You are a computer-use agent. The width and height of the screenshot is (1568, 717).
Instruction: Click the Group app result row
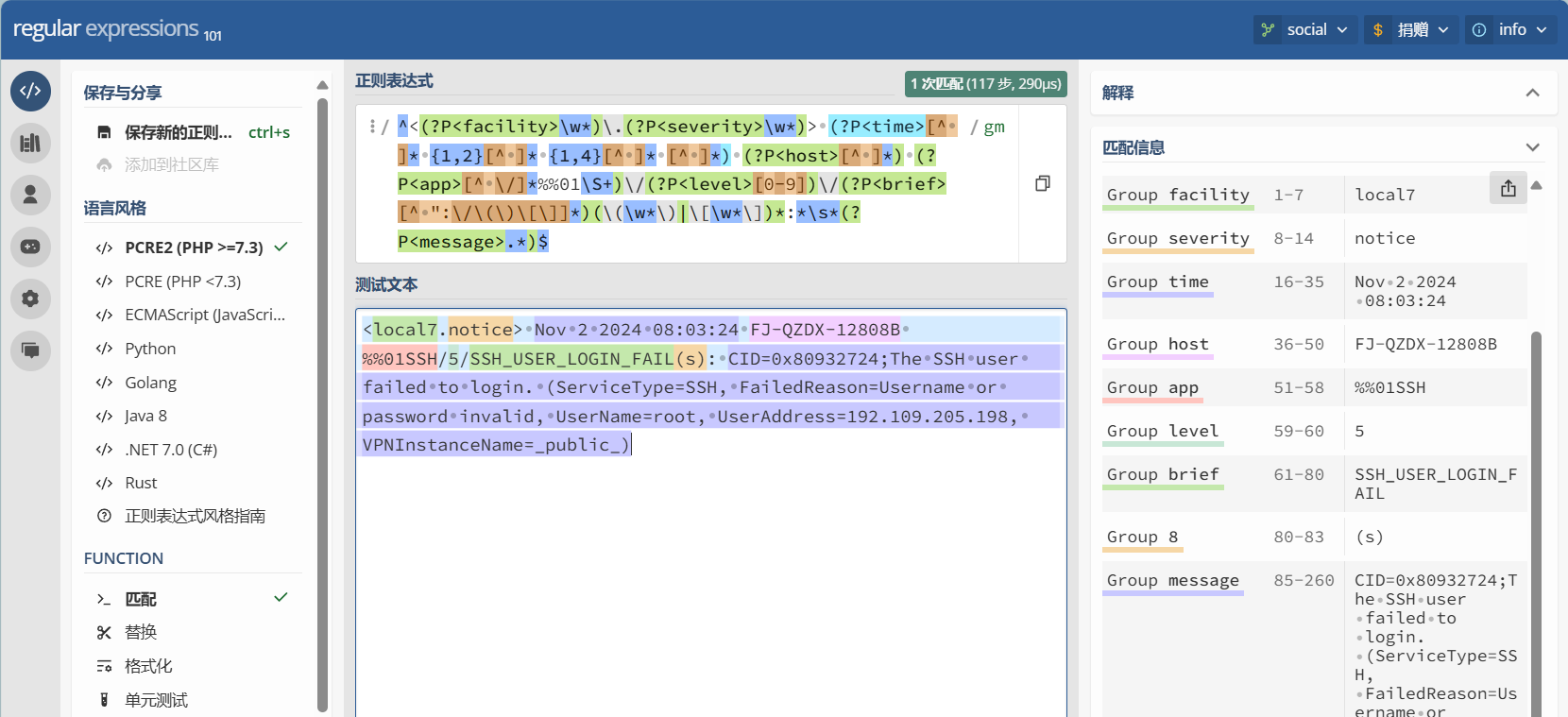[1314, 387]
